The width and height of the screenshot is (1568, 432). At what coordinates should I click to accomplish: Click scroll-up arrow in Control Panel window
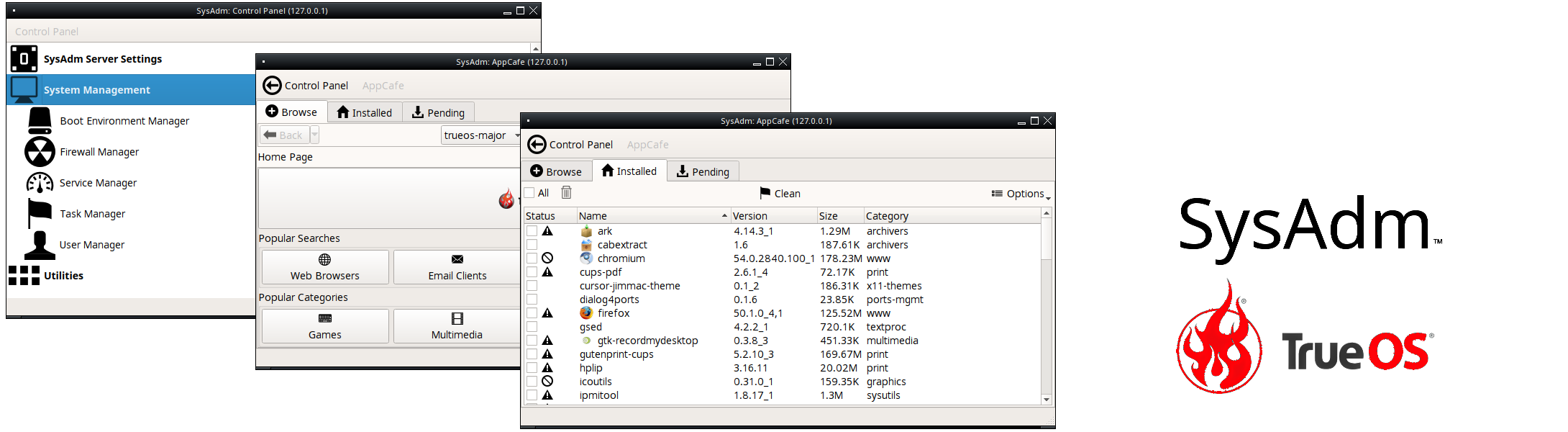tap(536, 48)
